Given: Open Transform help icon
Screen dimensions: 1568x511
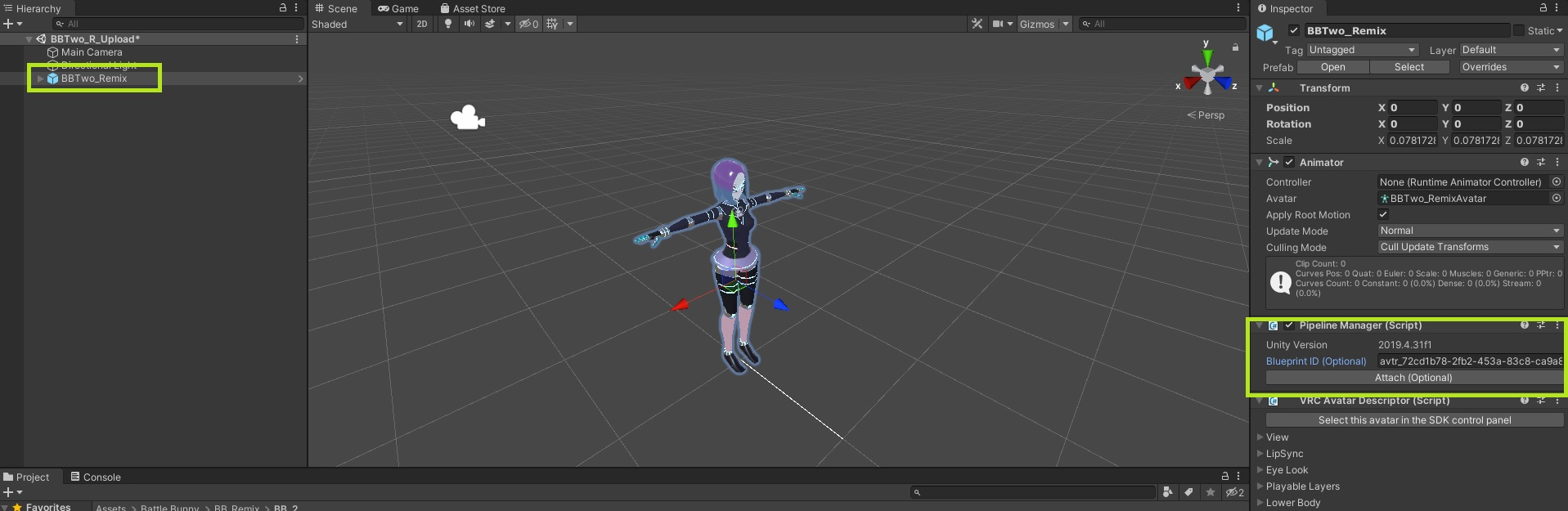Looking at the screenshot, I should coord(1525,87).
